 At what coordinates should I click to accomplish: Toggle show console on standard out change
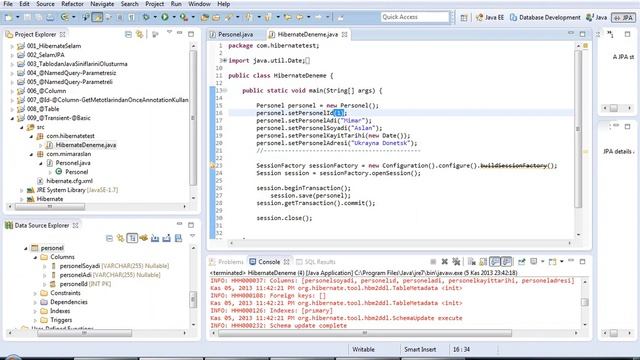click(495, 262)
